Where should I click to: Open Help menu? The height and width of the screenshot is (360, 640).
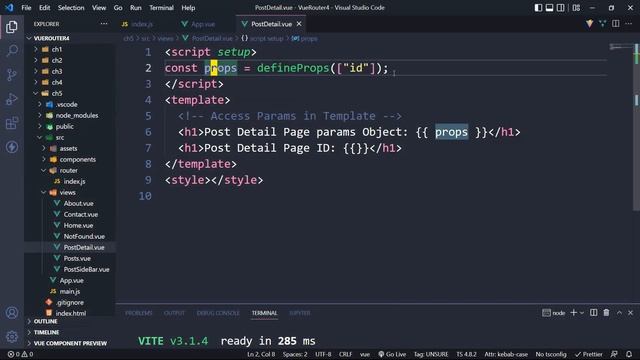click(188, 7)
